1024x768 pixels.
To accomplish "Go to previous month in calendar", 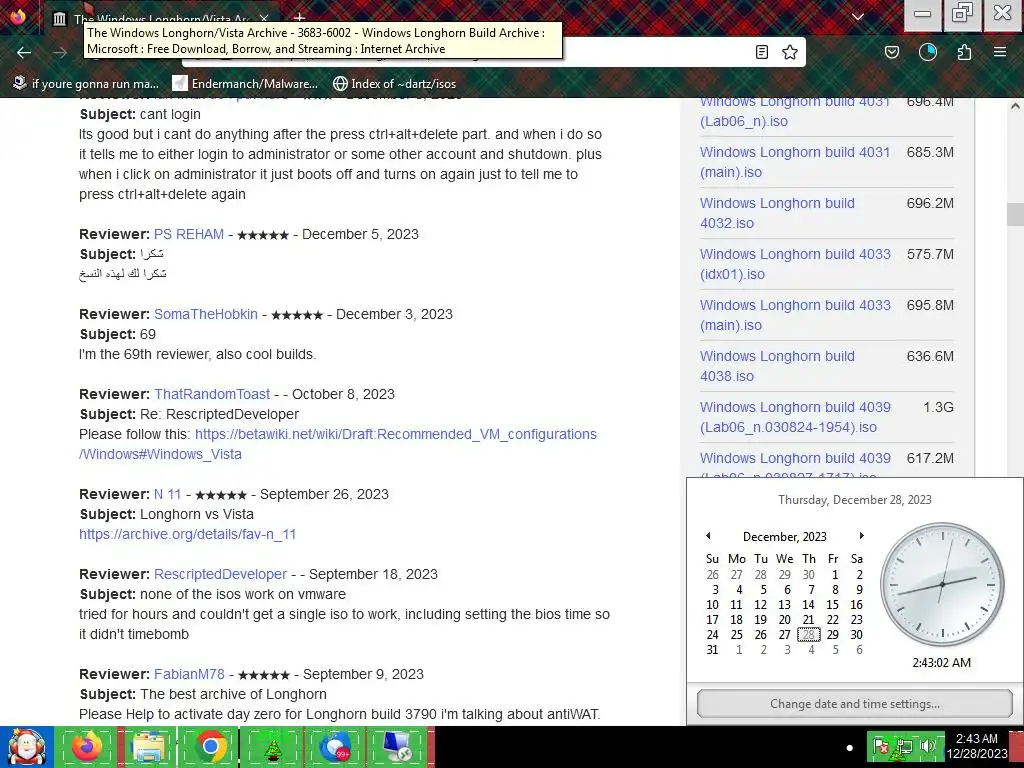I will (708, 536).
